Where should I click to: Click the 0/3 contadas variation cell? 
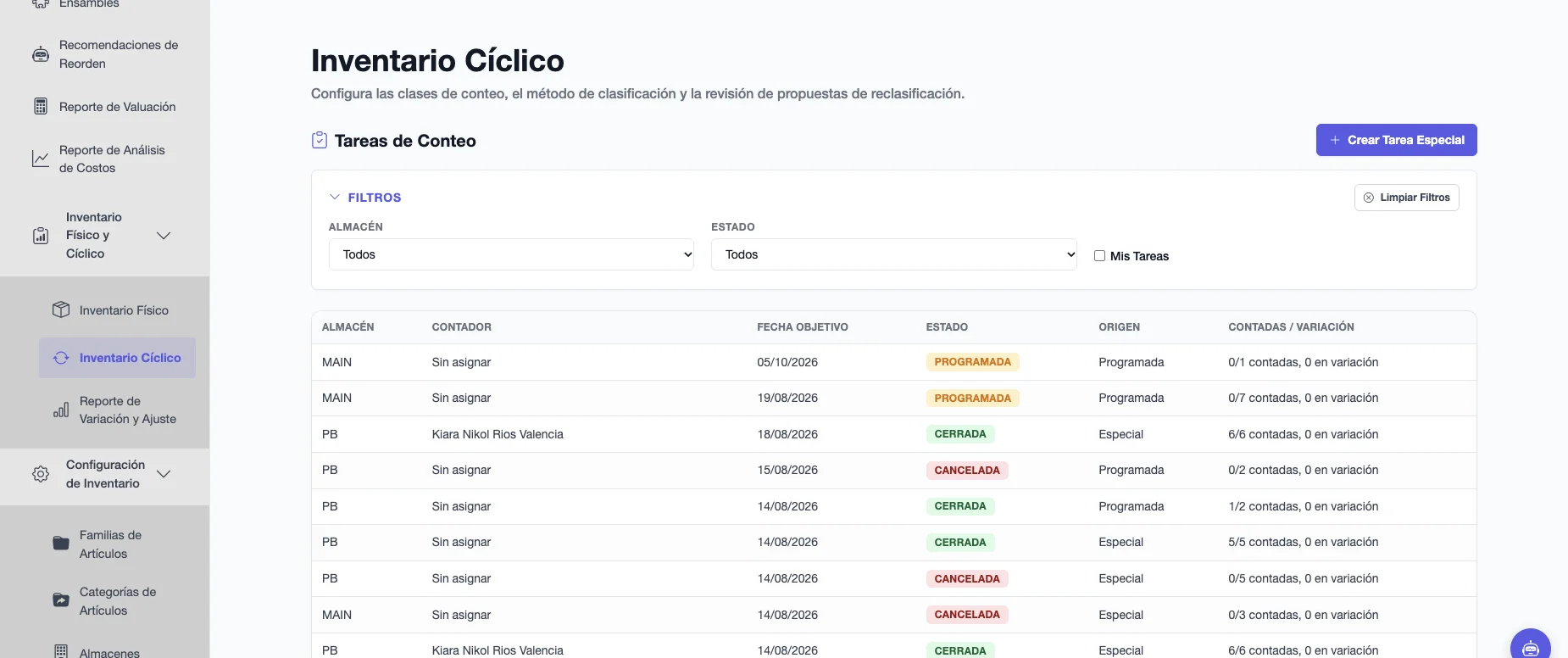(x=1303, y=615)
